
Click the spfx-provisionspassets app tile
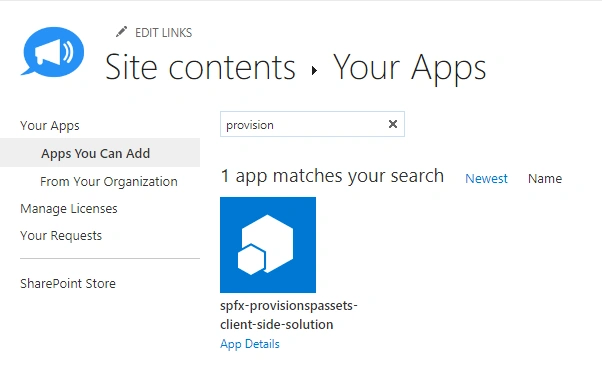click(268, 245)
